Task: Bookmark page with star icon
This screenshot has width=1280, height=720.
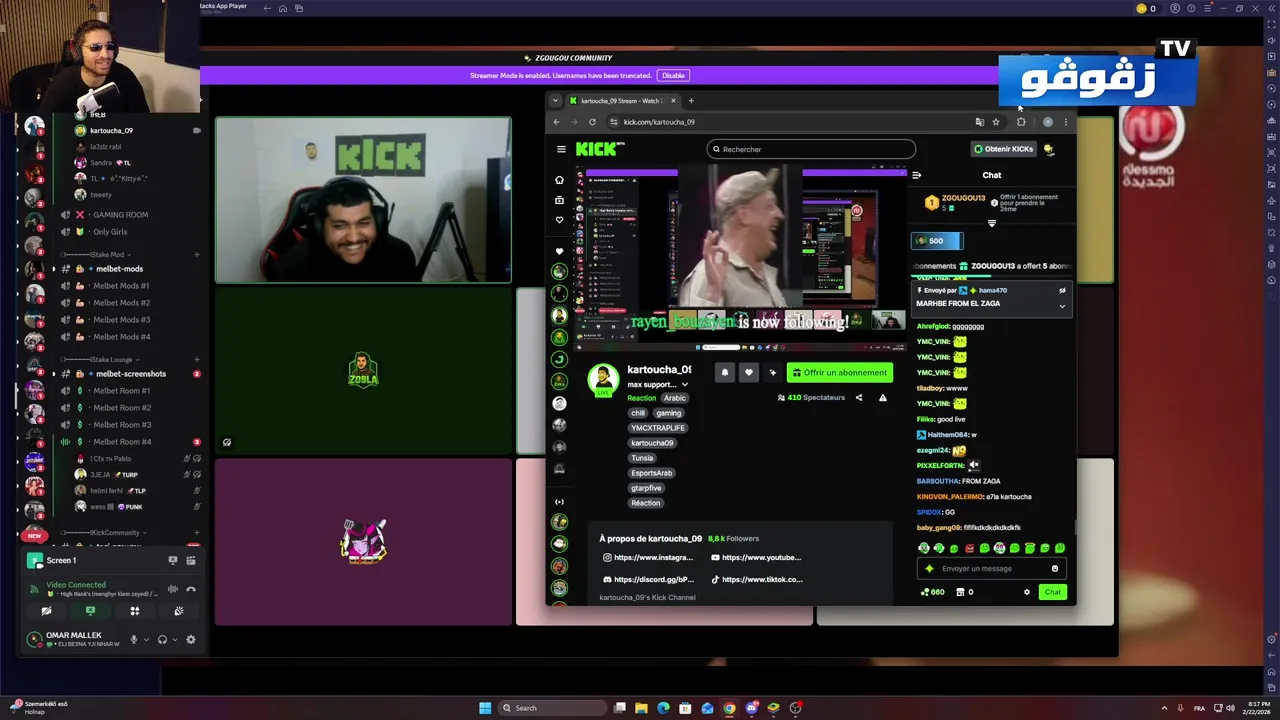Action: click(x=996, y=122)
